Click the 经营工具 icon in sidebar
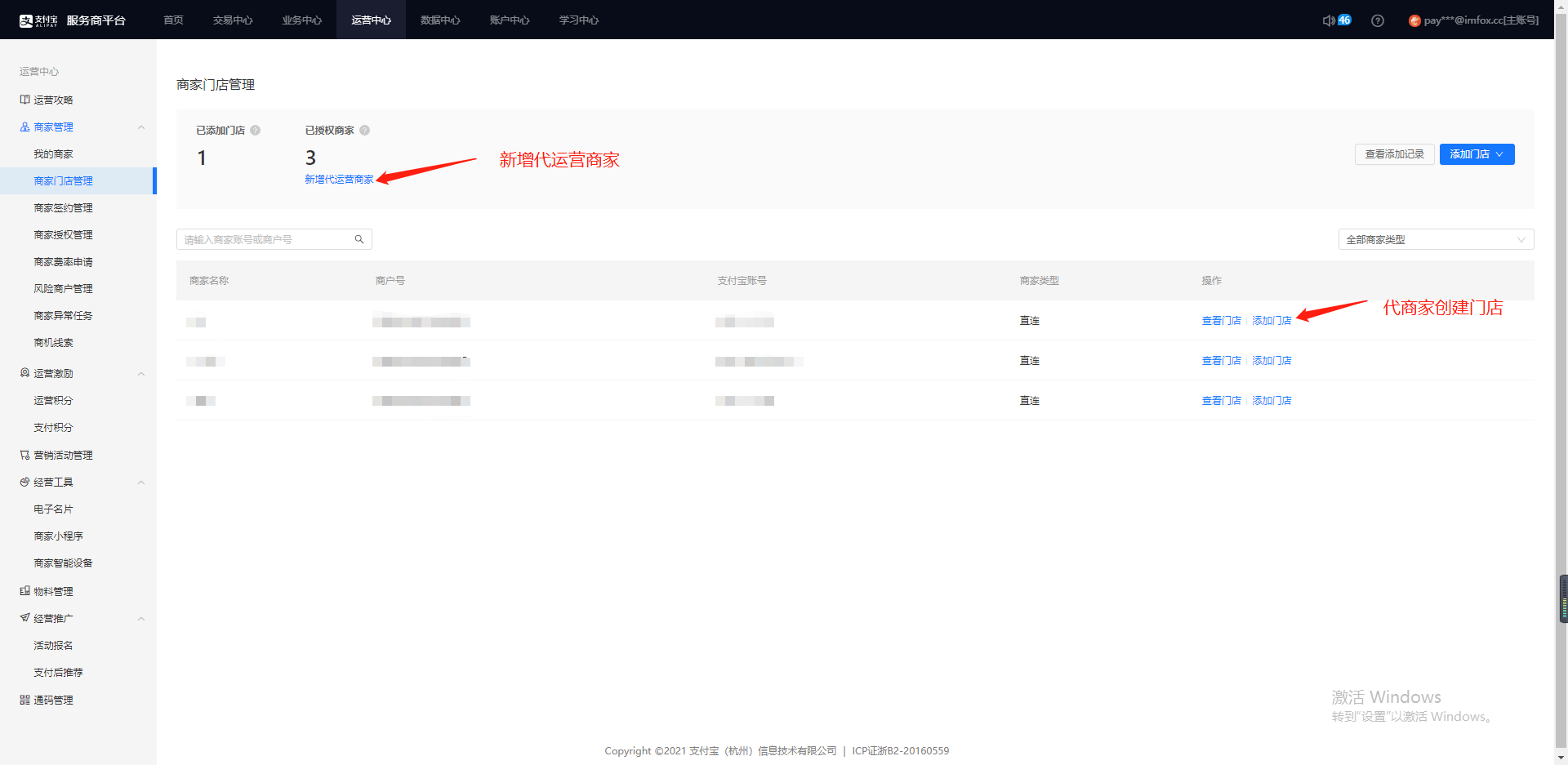Screen dimensions: 1568x765 coord(24,482)
